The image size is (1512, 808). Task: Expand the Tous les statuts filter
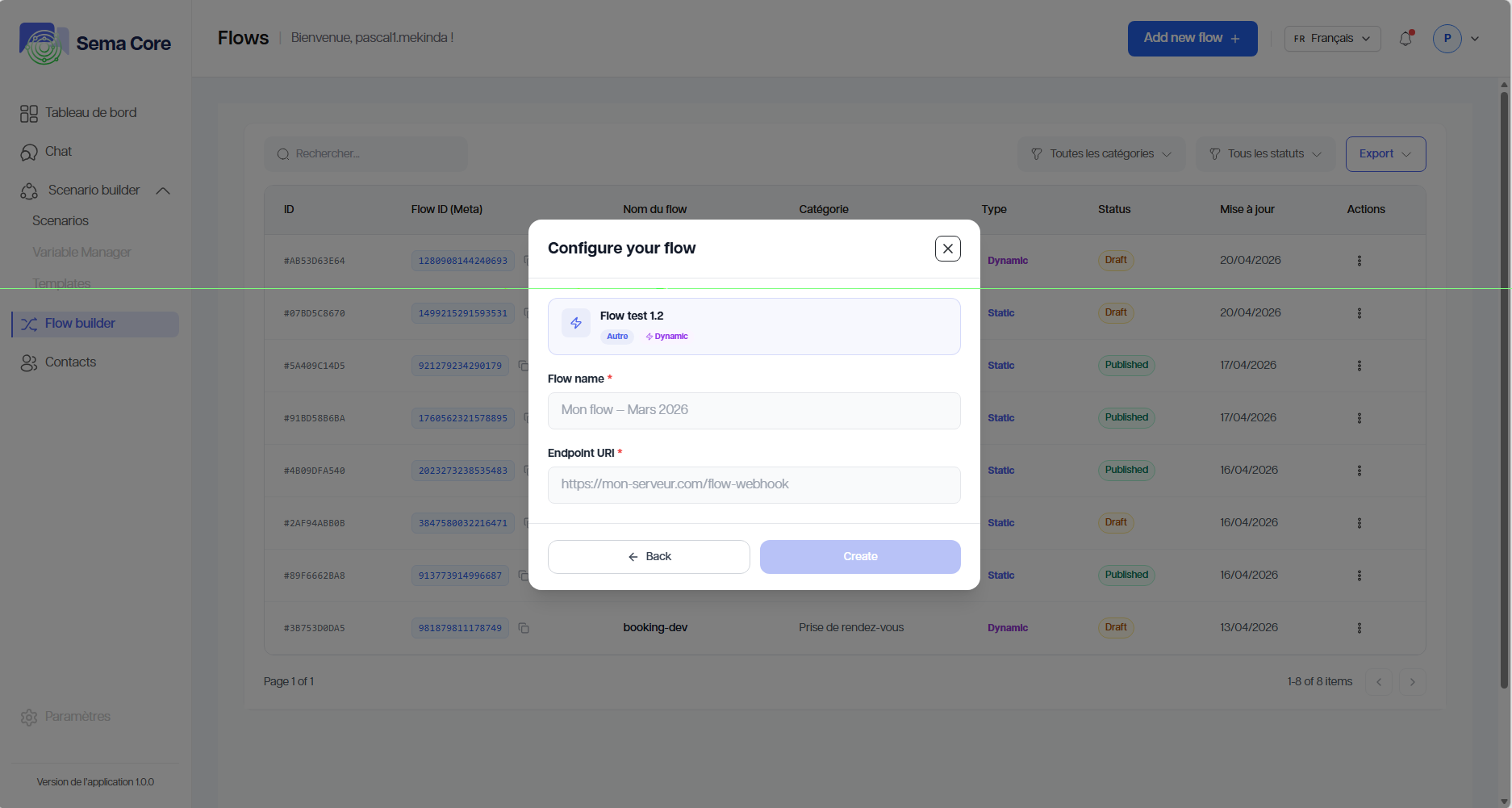tap(1265, 154)
